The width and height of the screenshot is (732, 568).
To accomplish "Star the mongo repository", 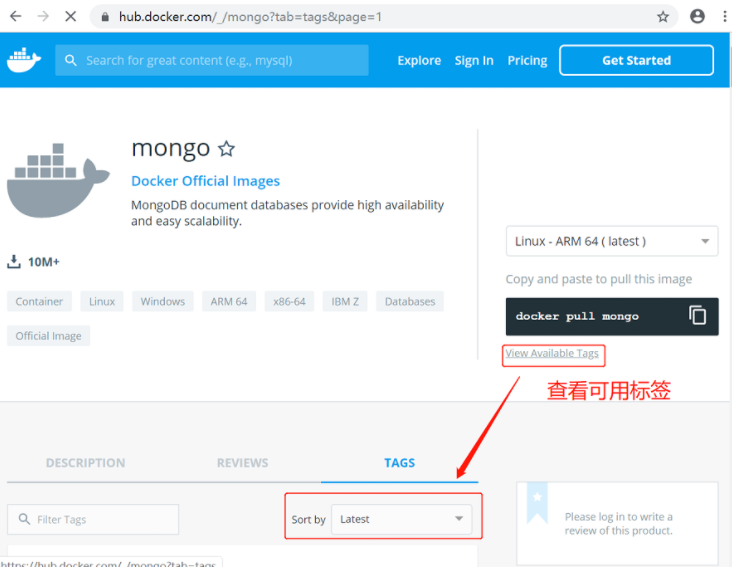I will tap(227, 149).
